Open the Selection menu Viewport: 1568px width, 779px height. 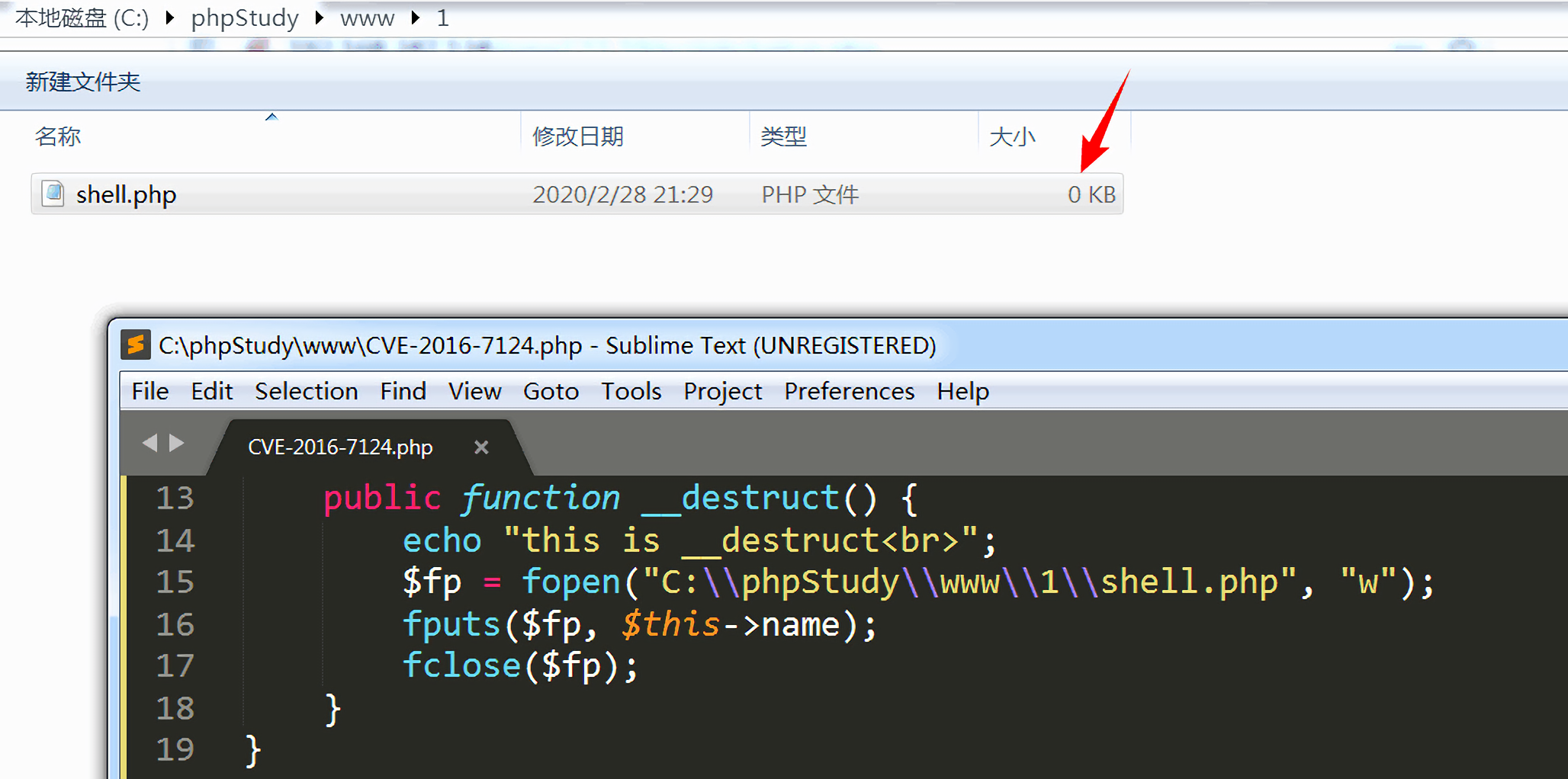(x=307, y=391)
